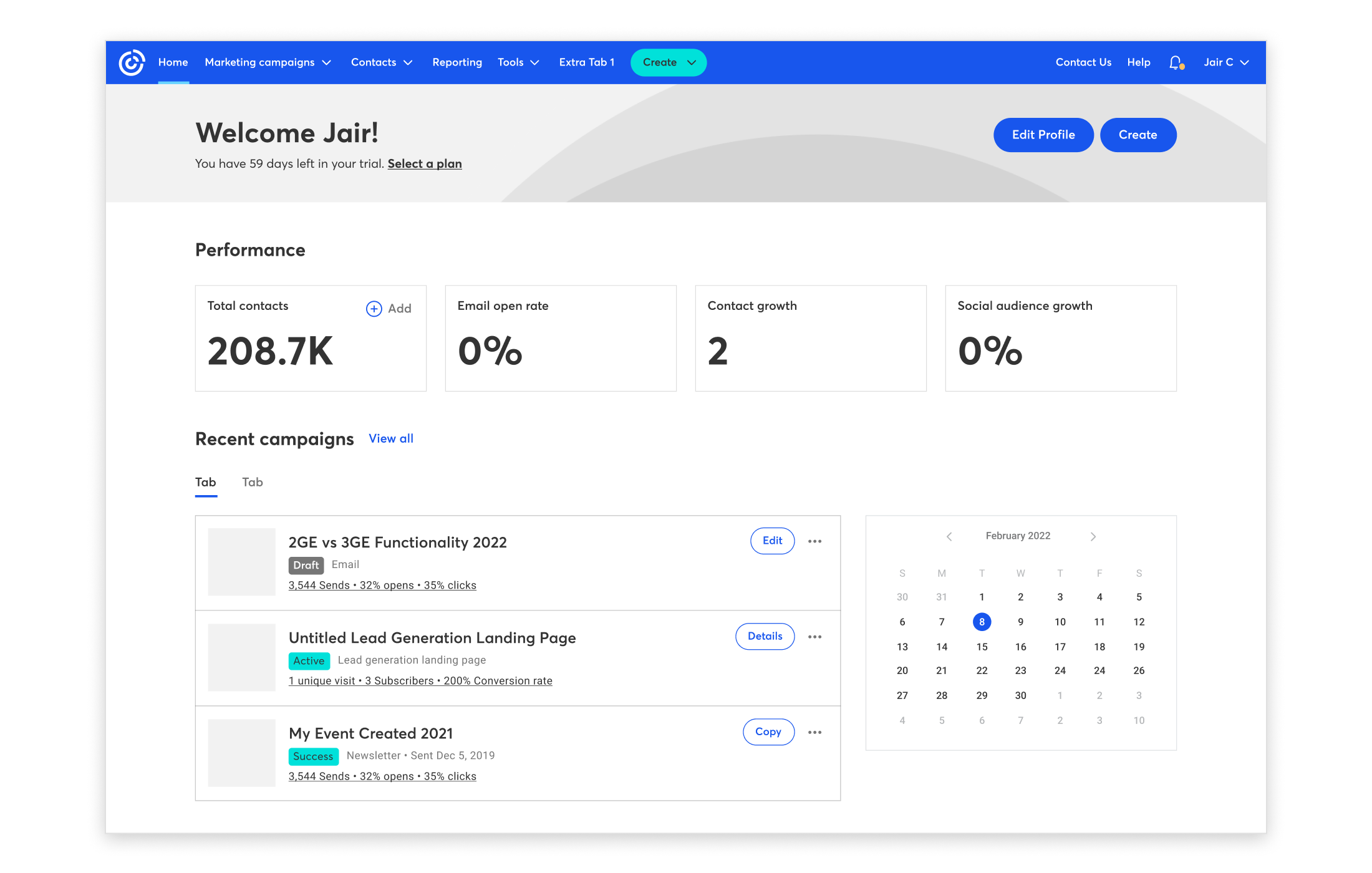Open My Event Created 2021 title

tap(371, 733)
